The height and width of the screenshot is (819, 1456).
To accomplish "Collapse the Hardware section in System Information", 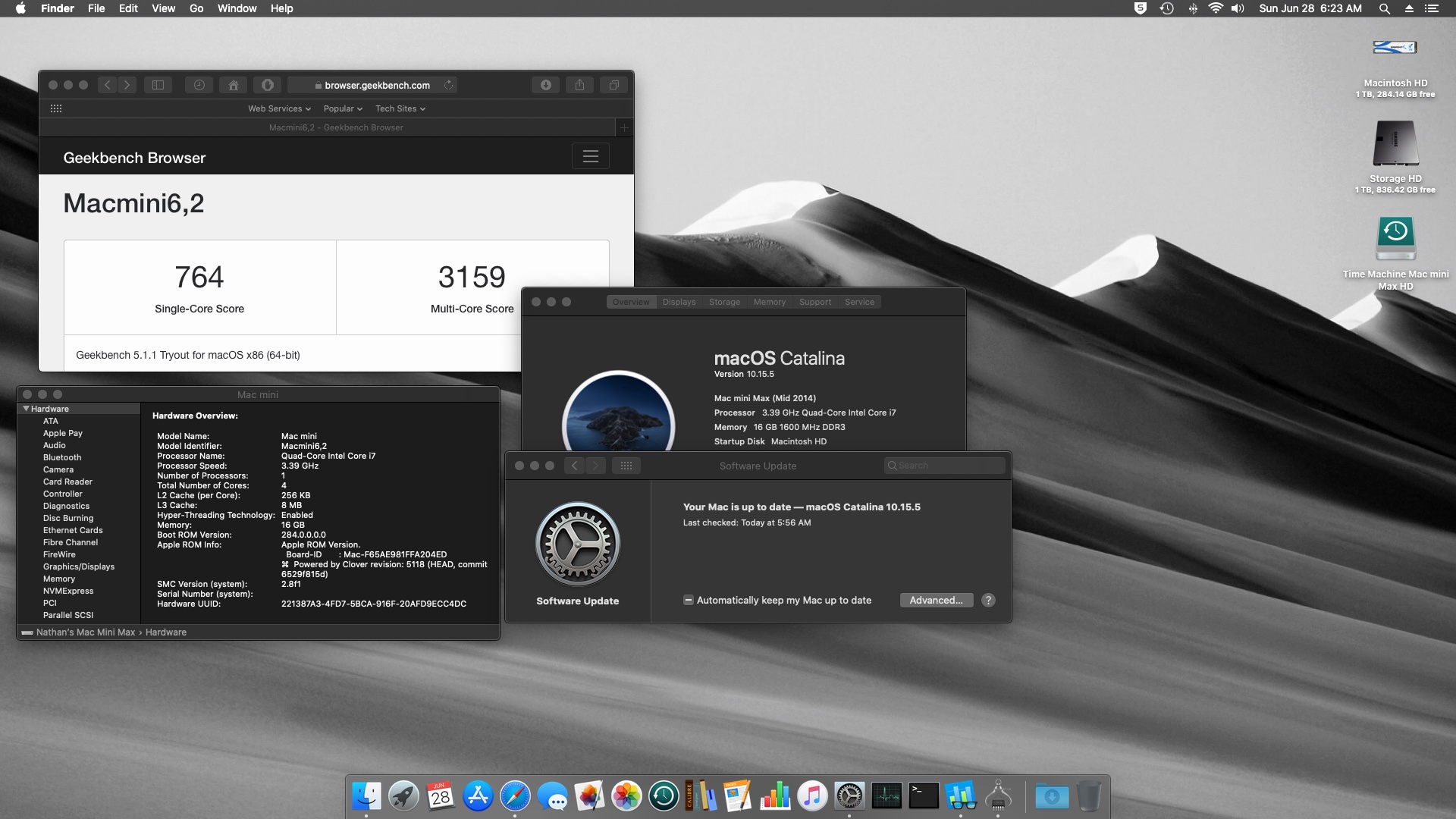I will point(27,409).
